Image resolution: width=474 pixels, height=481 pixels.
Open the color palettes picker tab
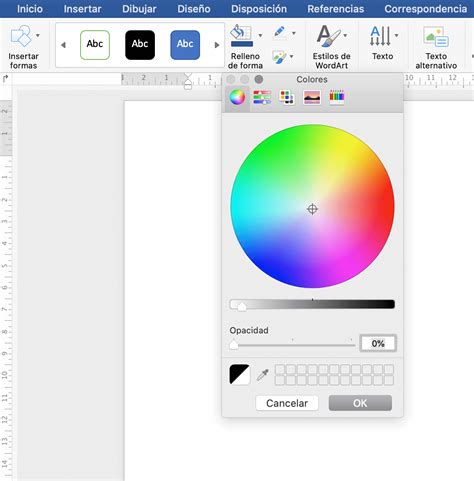(x=287, y=97)
